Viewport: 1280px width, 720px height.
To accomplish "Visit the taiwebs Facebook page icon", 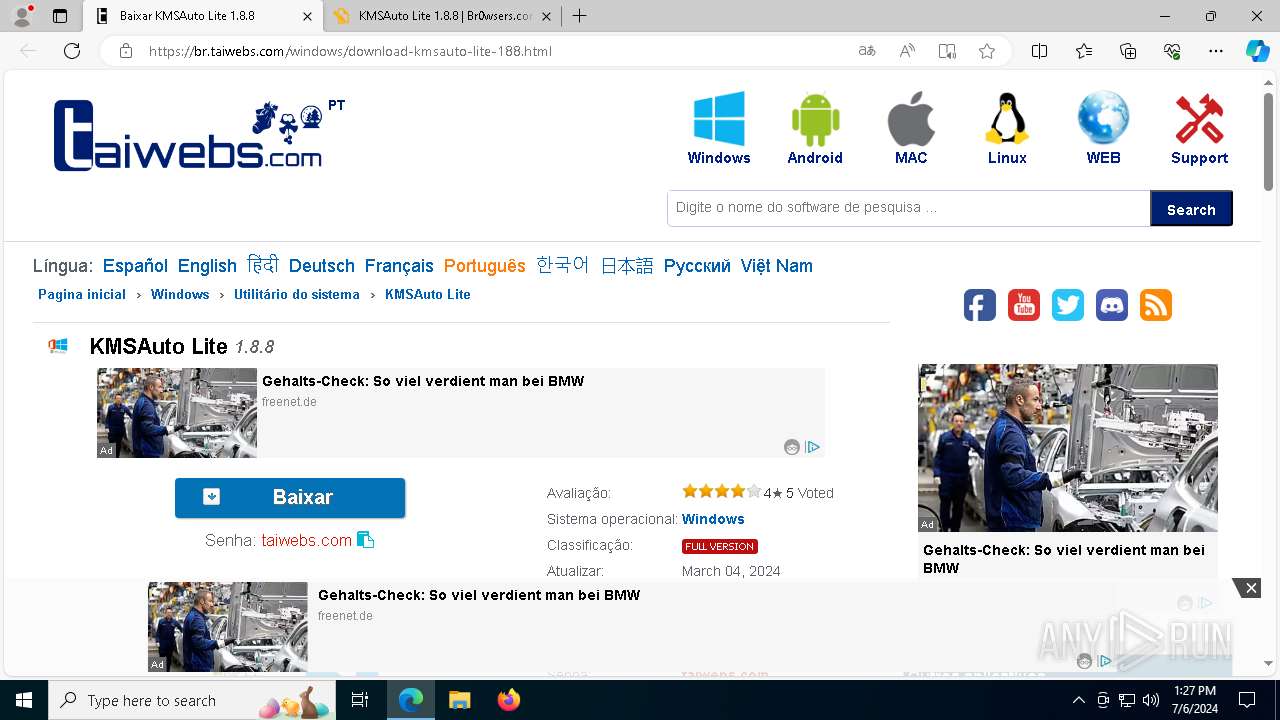I will (x=980, y=305).
